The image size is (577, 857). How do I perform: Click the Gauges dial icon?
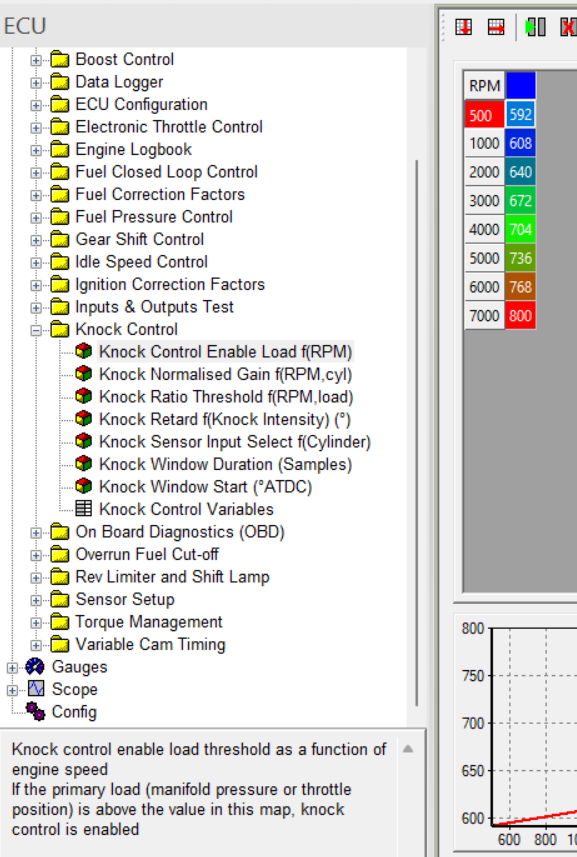pyautogui.click(x=35, y=667)
